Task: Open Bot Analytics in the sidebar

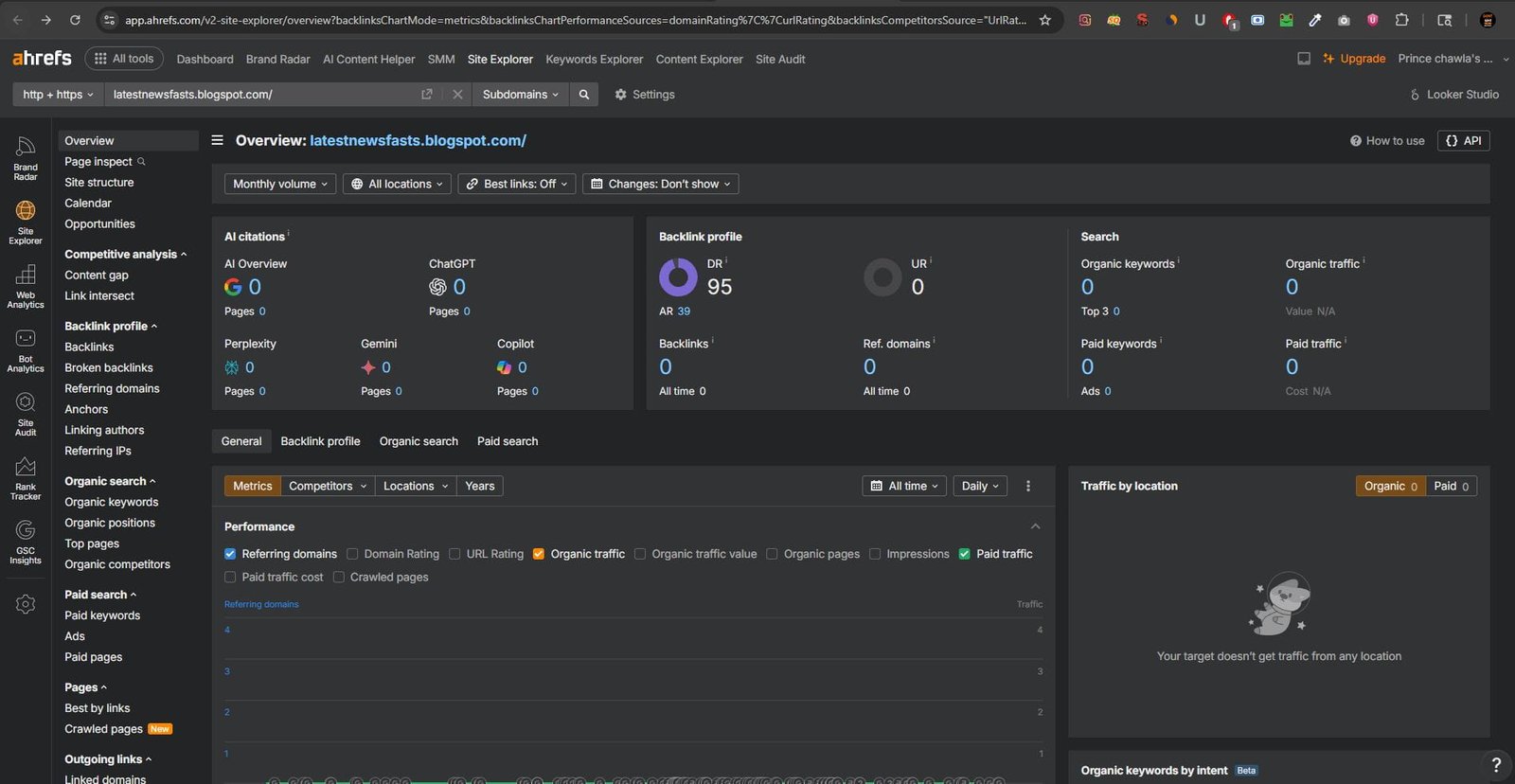Action: point(26,350)
